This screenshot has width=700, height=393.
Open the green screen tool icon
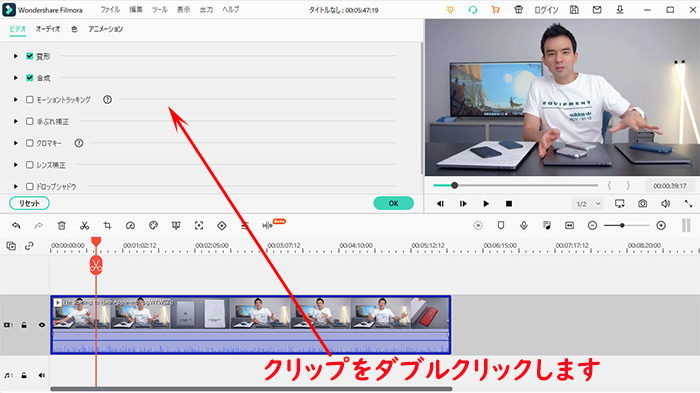(176, 226)
